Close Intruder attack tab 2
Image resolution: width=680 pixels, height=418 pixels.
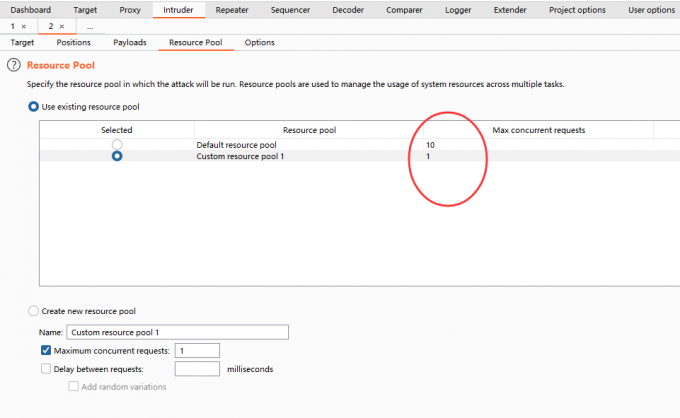(x=62, y=26)
